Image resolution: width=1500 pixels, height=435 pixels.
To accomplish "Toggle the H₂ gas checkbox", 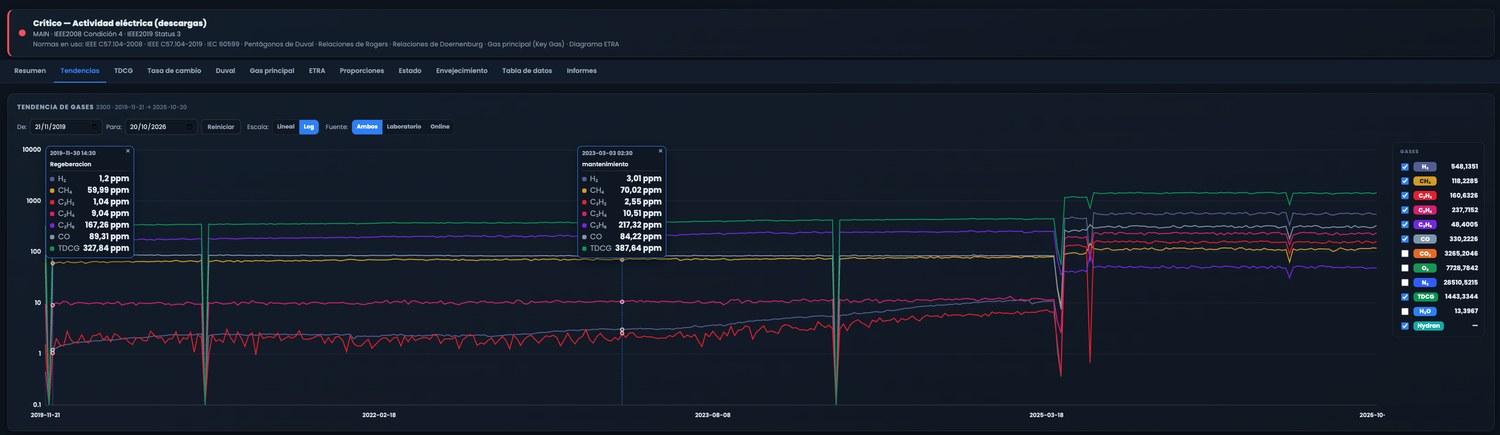I will (1405, 167).
